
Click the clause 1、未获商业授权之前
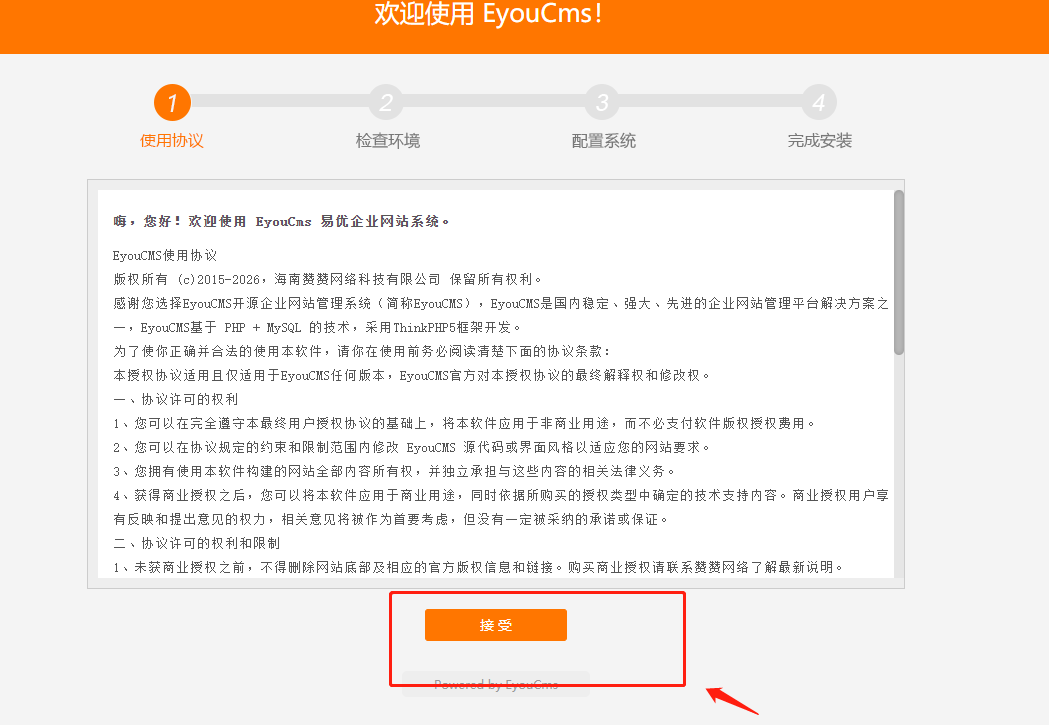point(478,567)
